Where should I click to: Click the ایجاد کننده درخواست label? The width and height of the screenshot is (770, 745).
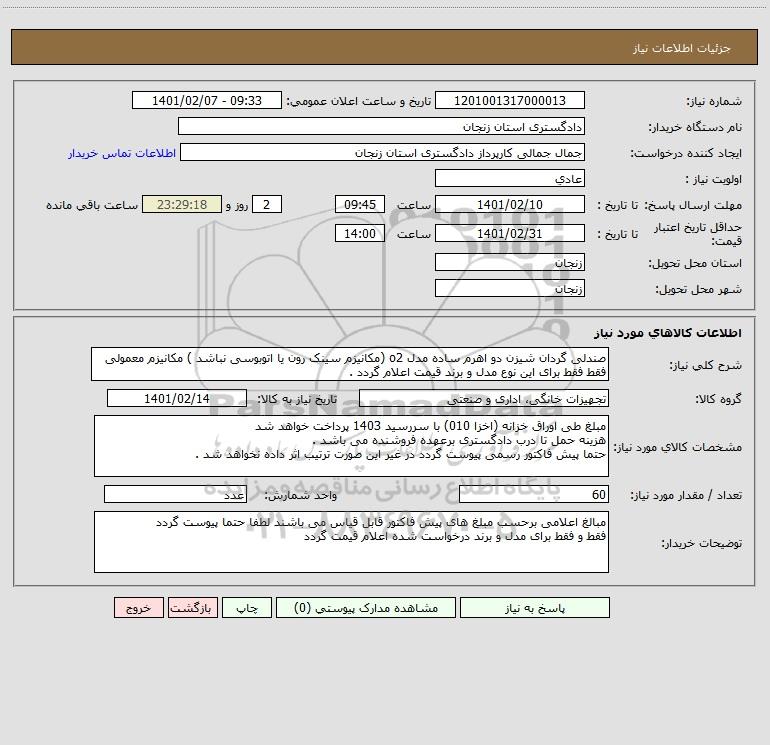coord(686,153)
